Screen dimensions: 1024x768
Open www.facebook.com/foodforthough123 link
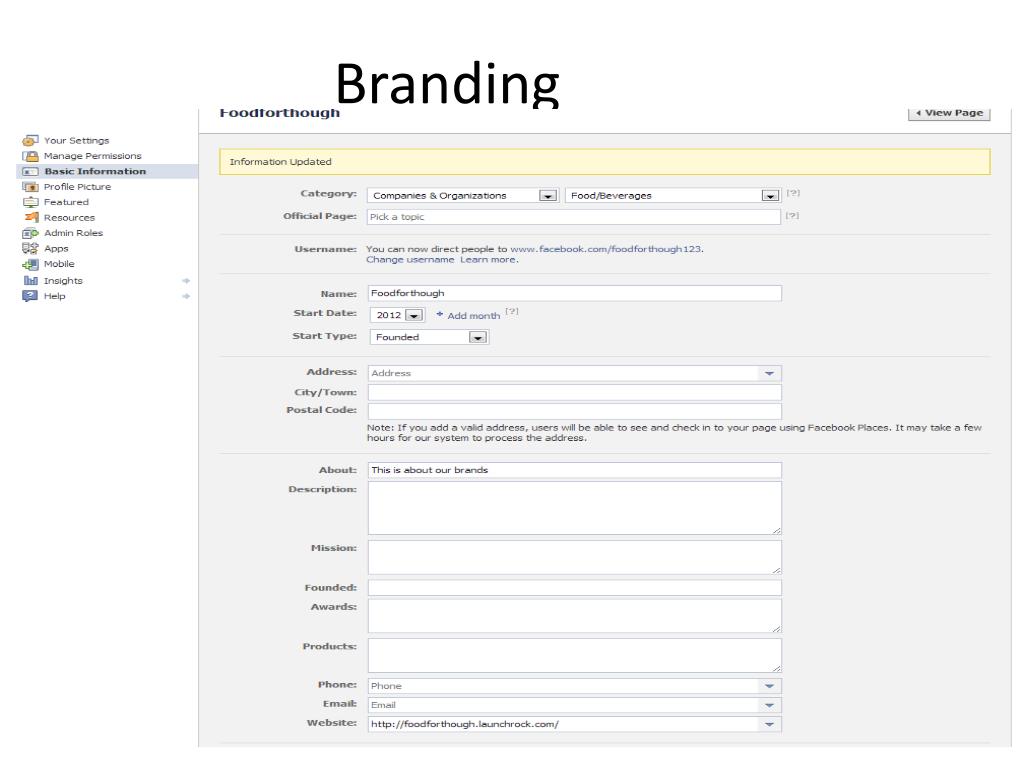605,249
